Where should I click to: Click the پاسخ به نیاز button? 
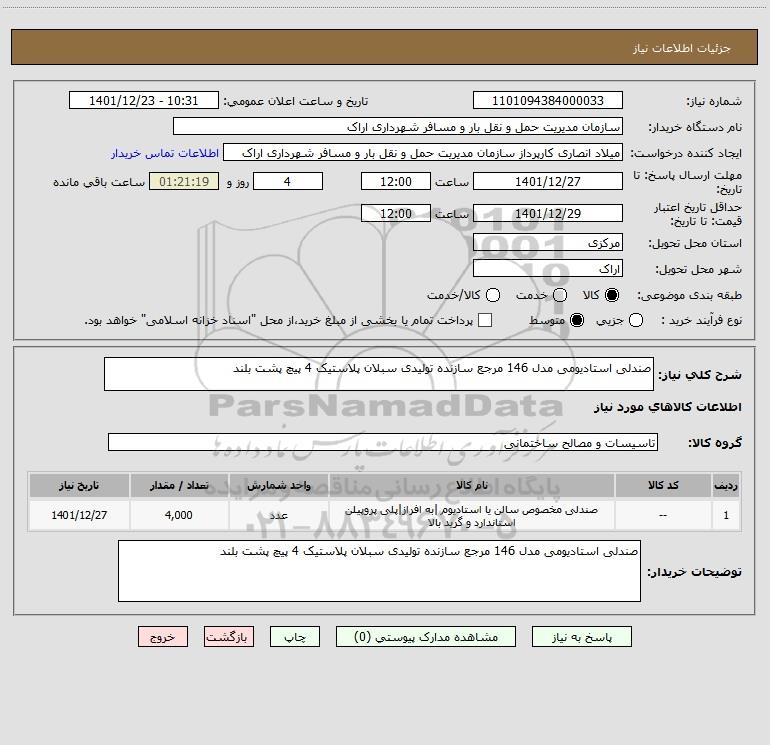point(582,637)
